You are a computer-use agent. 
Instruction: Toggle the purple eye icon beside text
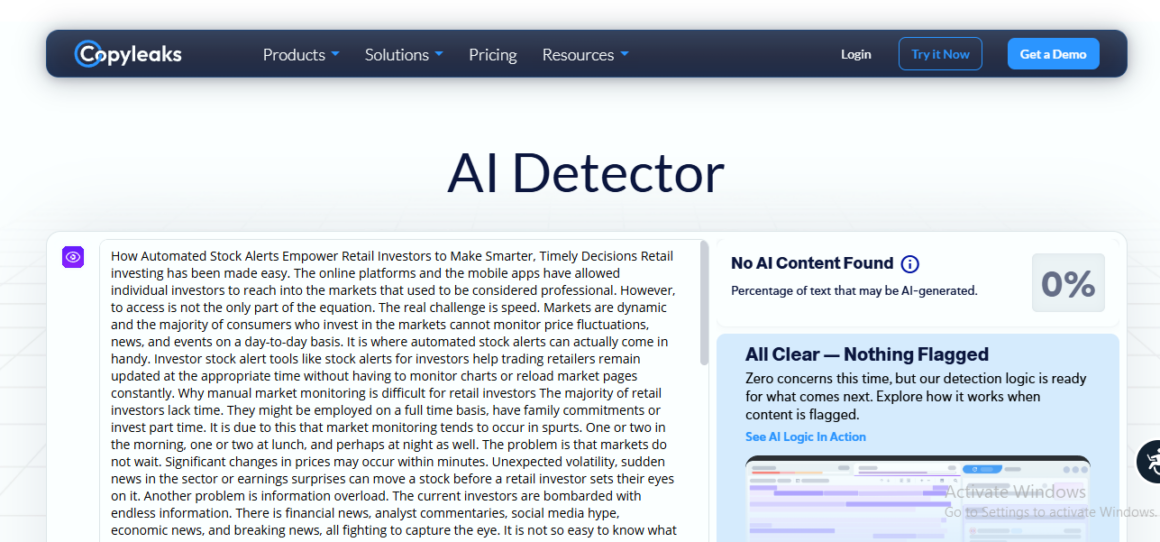coord(73,258)
